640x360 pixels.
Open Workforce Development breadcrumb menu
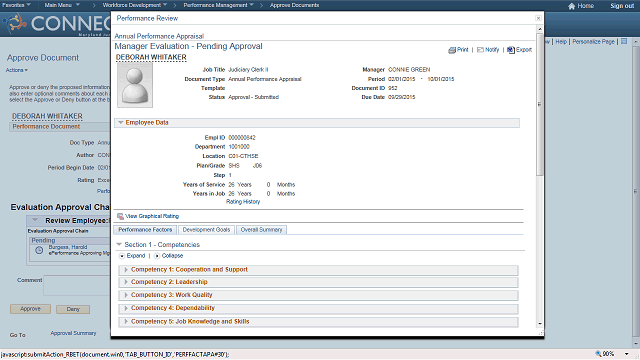135,5
